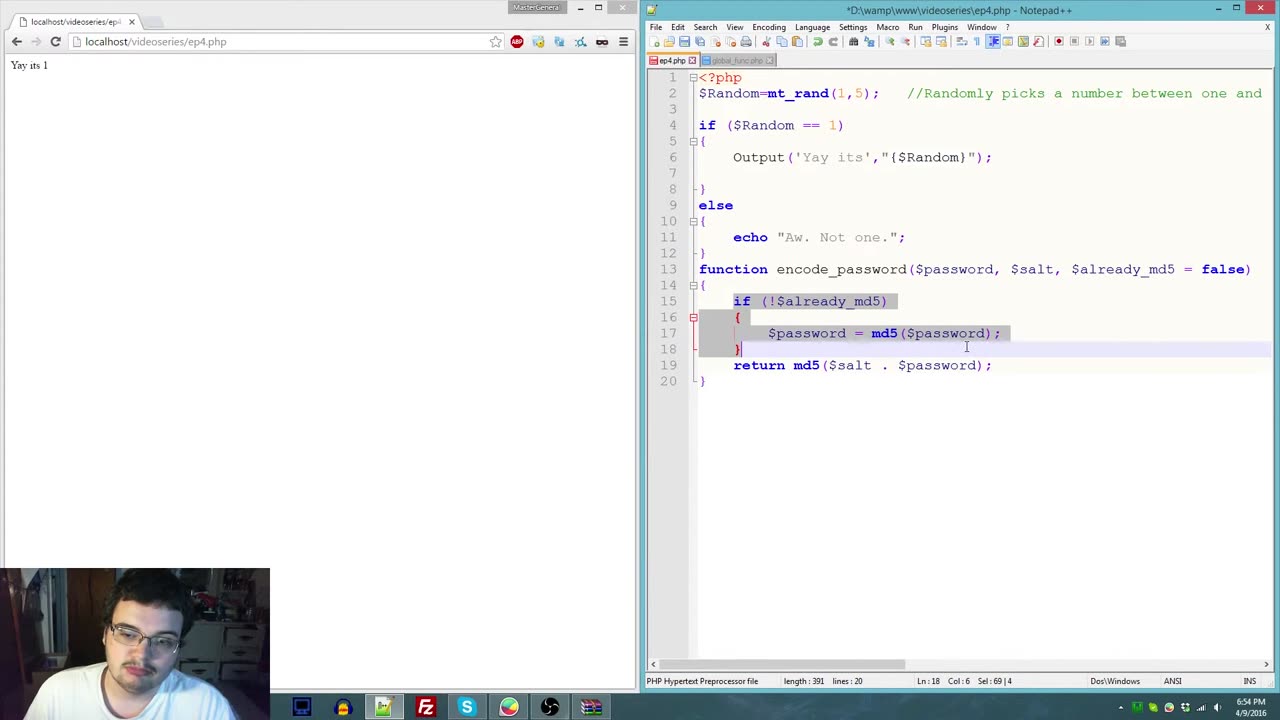Image resolution: width=1280 pixels, height=720 pixels.
Task: Open the Encoding menu
Action: (769, 27)
